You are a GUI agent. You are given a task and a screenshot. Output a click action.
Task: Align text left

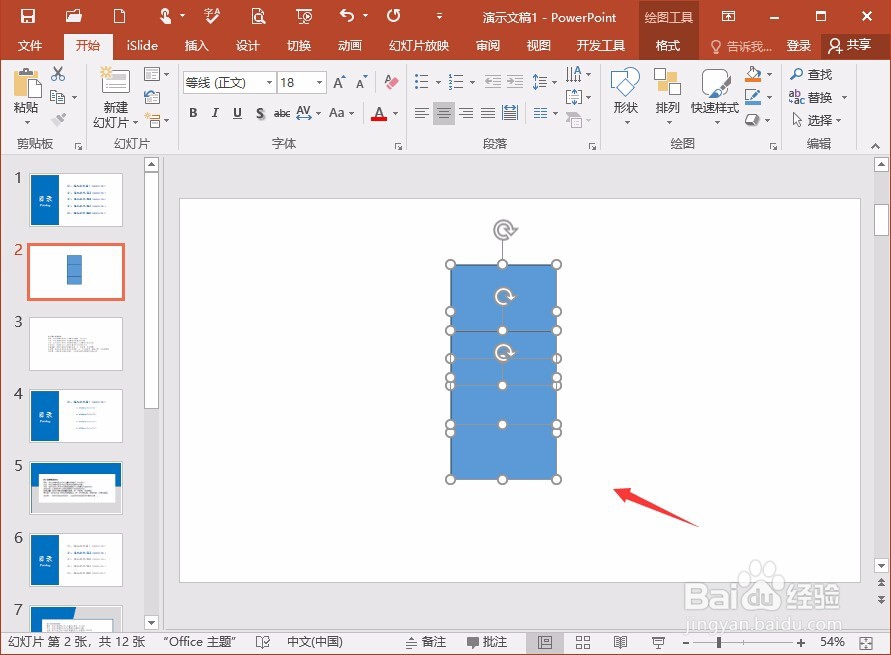tap(422, 112)
